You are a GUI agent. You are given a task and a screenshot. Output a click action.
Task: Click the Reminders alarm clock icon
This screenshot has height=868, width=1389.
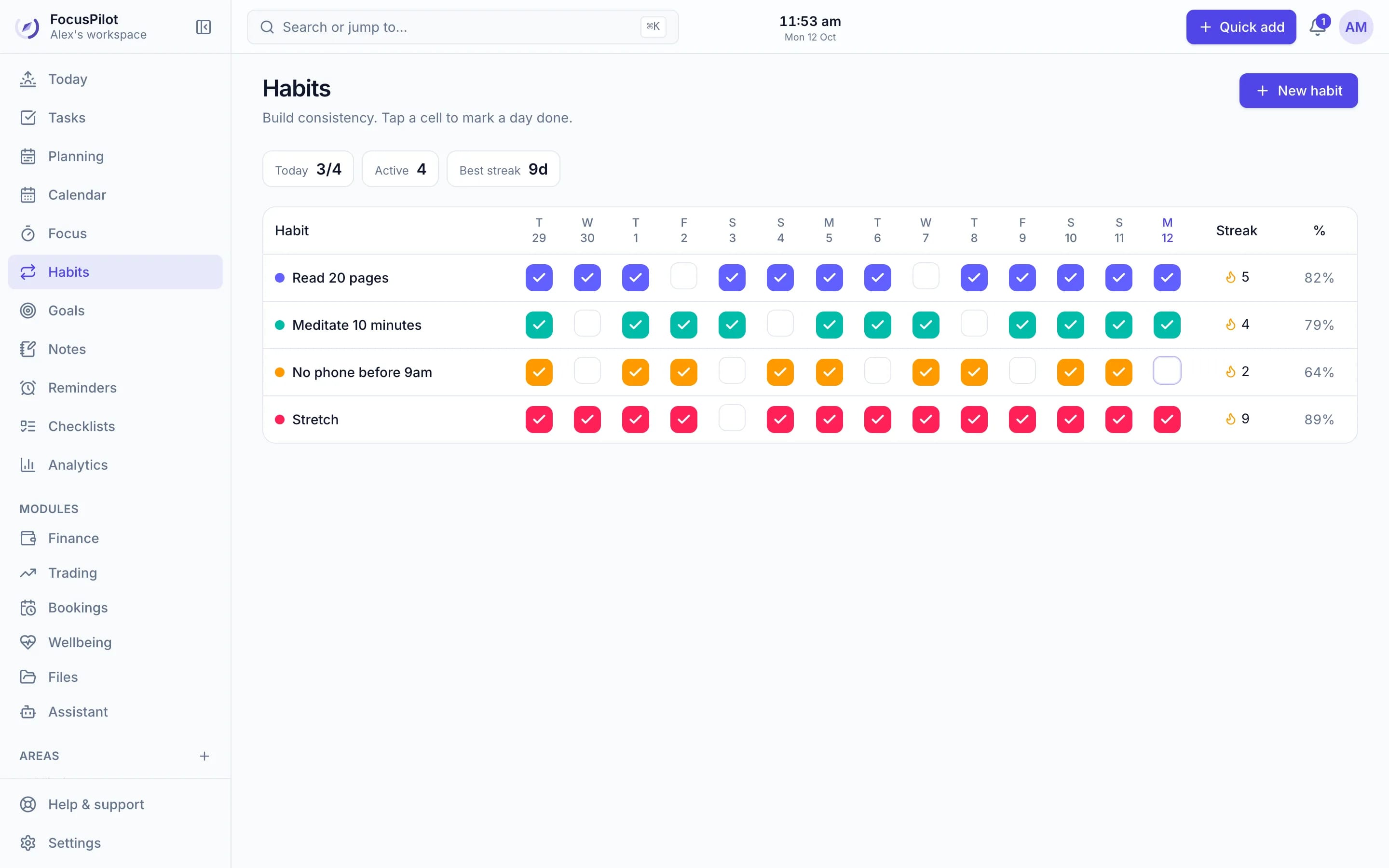27,388
